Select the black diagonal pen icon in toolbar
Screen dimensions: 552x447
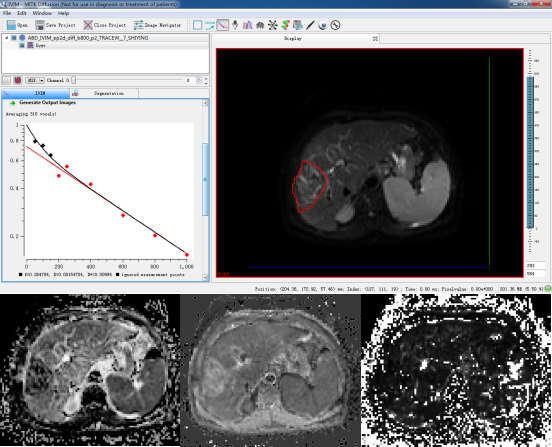[310, 25]
